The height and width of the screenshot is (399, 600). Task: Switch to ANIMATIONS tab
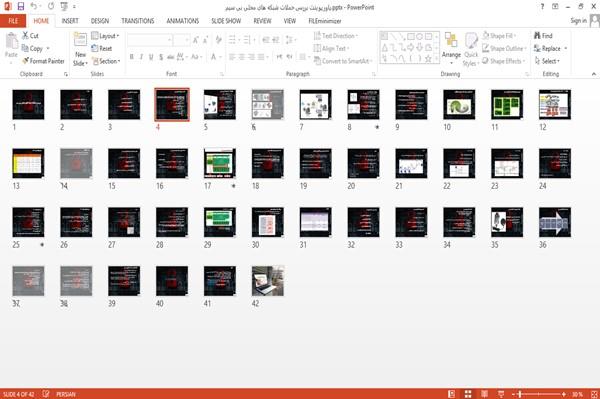[x=183, y=21]
